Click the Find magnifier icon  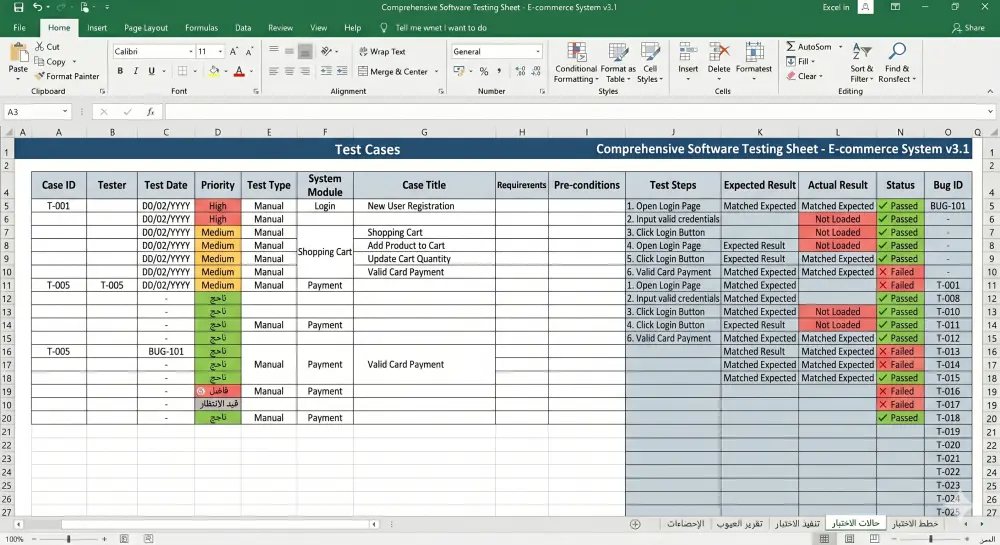(x=897, y=52)
